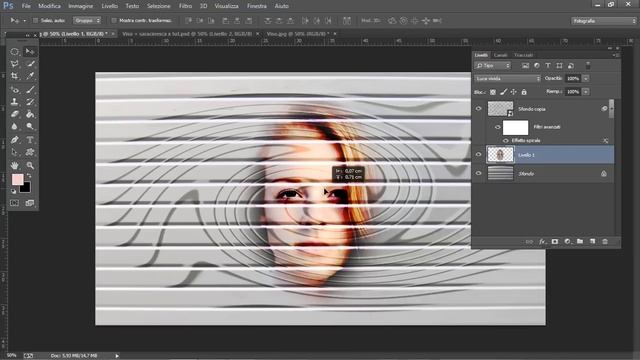
Task: Select the Pen tool
Action: [14, 140]
